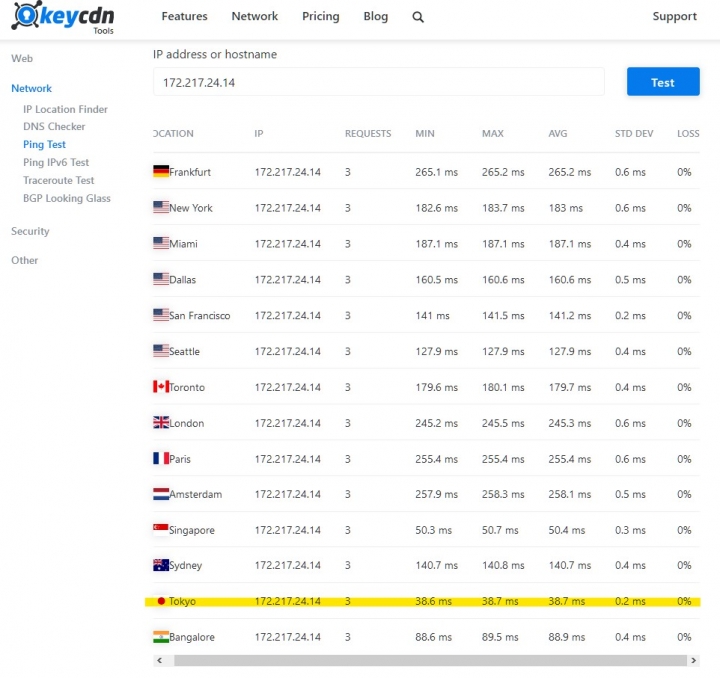Click the Amsterdam Netherlands flag icon
Screen dimensions: 720x678
(161, 494)
